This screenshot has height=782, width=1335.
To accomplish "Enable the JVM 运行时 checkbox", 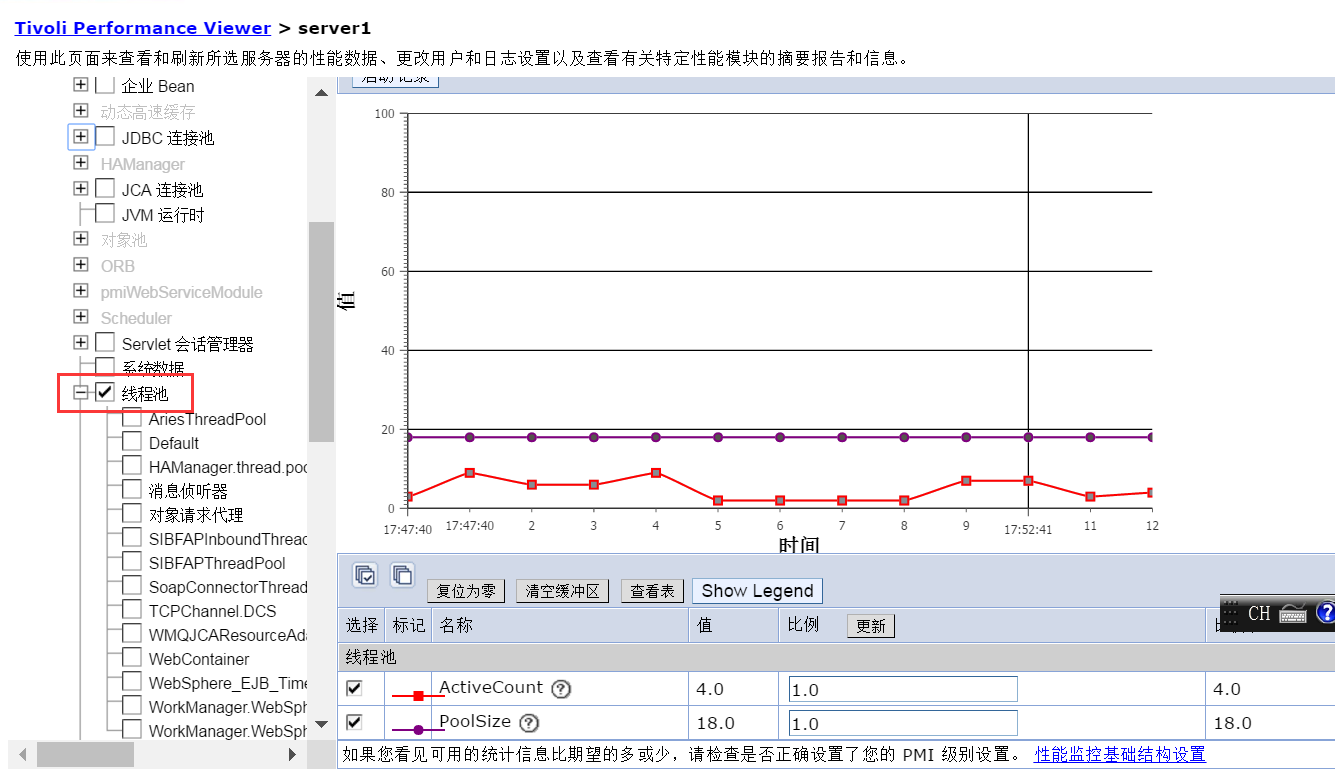I will [105, 213].
